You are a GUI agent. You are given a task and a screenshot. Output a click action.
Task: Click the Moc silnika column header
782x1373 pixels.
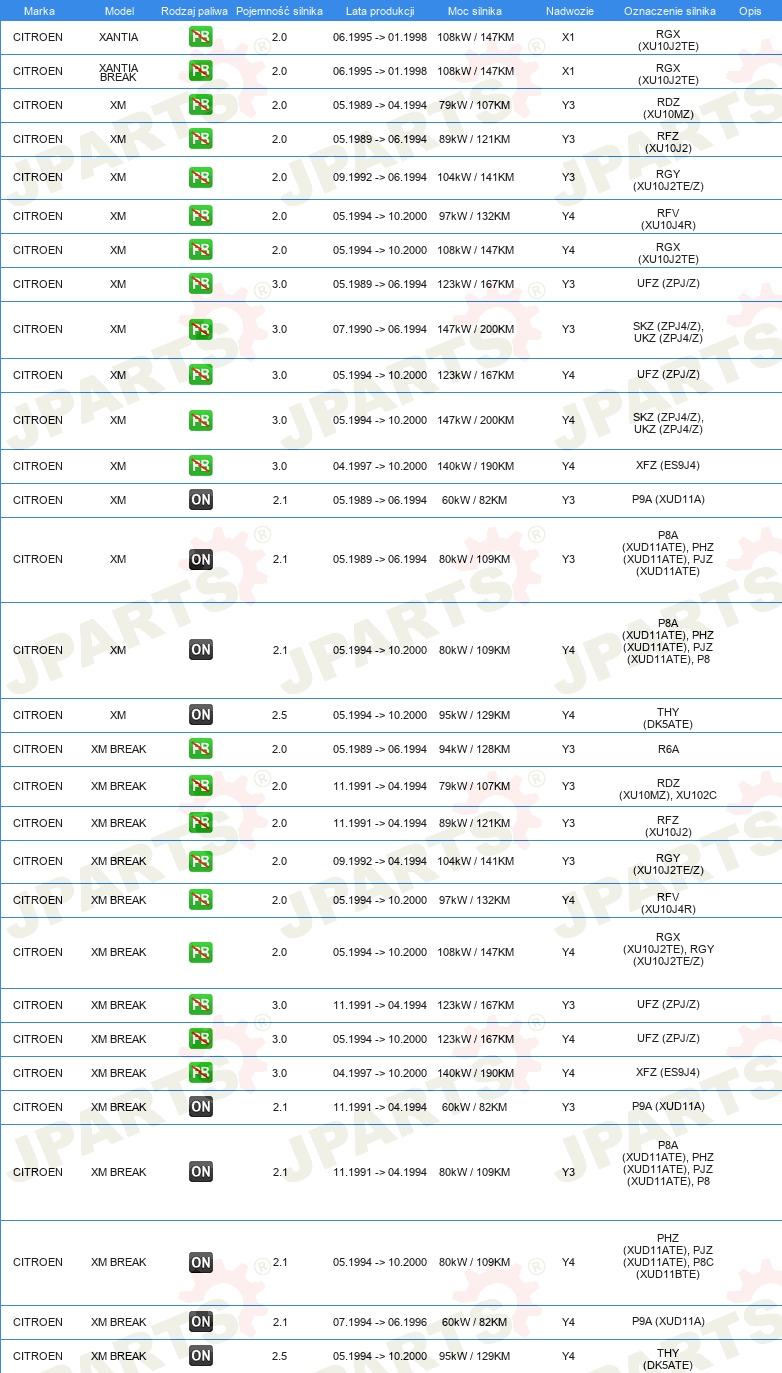(x=475, y=11)
